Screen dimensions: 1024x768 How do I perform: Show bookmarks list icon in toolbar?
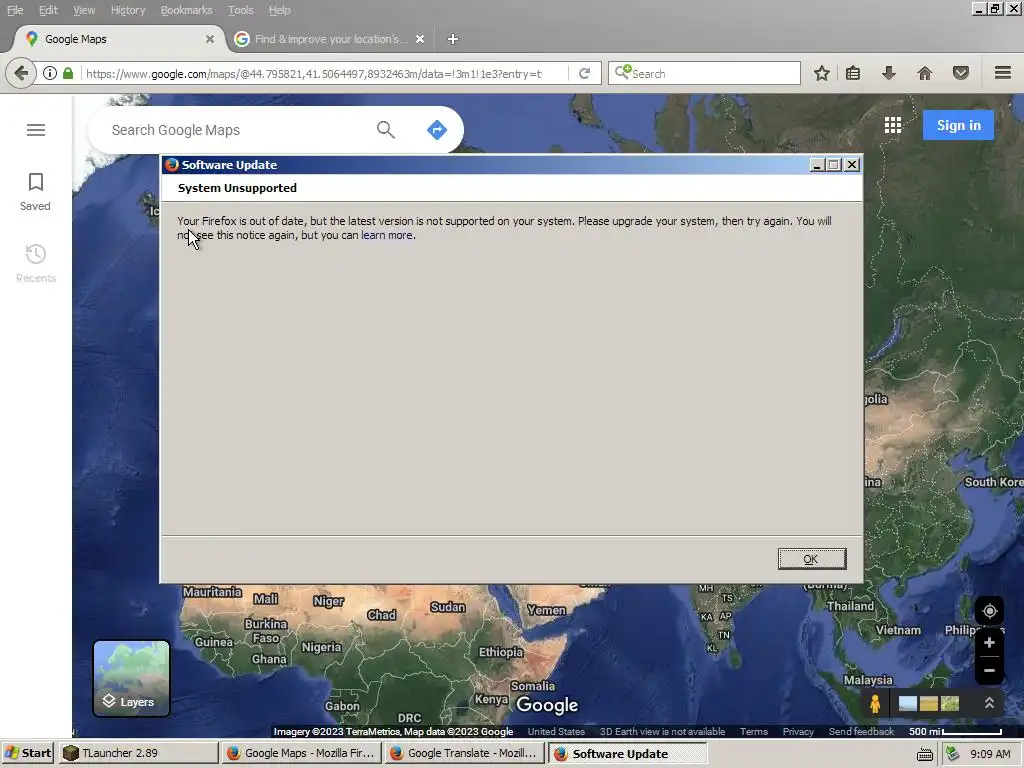[x=853, y=73]
